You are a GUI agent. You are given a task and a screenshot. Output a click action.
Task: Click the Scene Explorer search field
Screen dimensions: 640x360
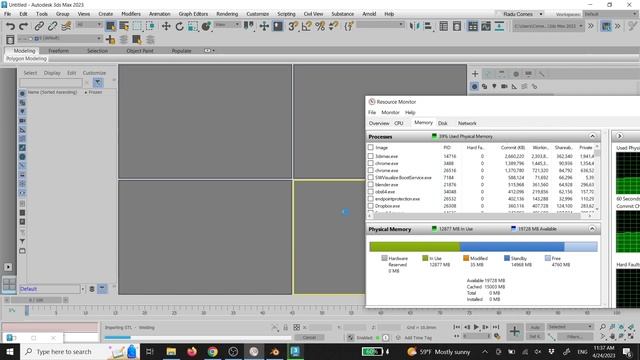[x=51, y=83]
